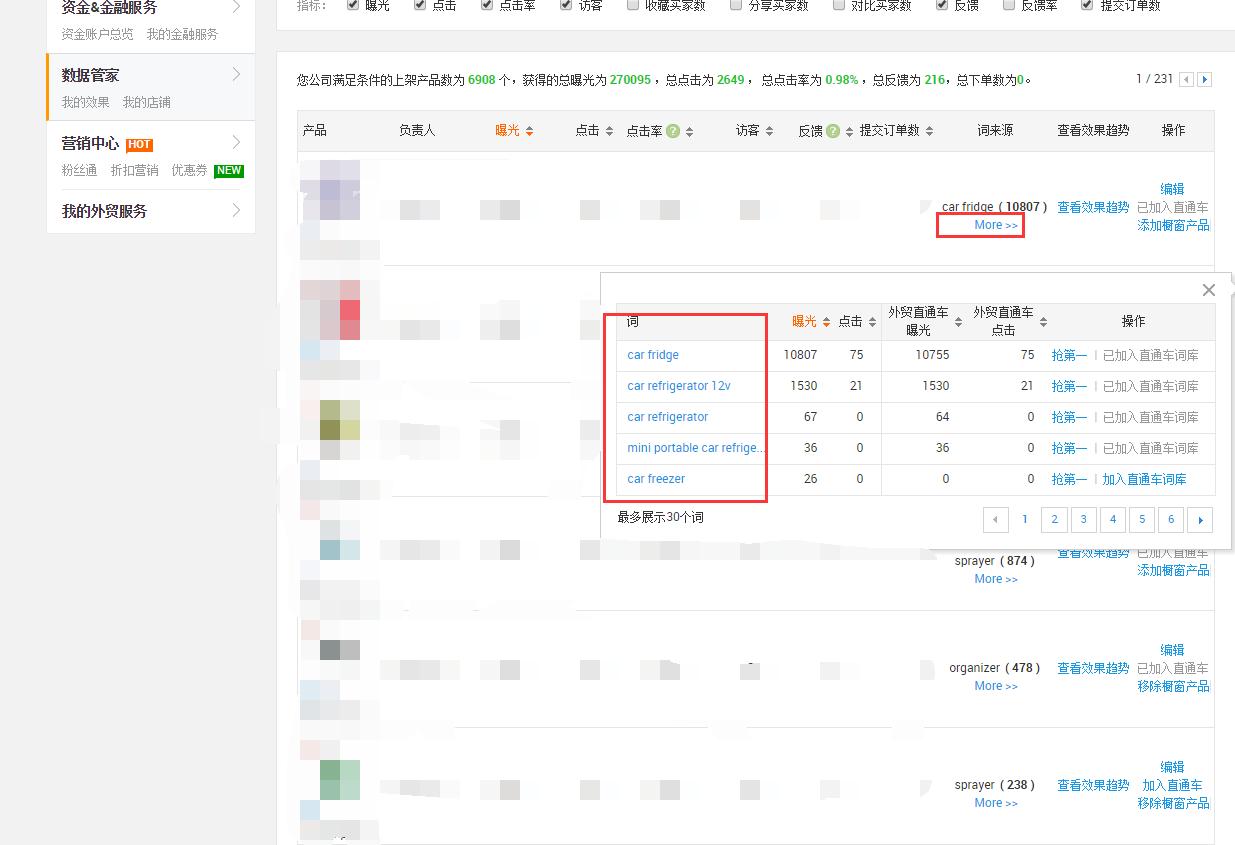
Task: Uncheck the 曝光 indicator checkbox
Action: point(352,4)
